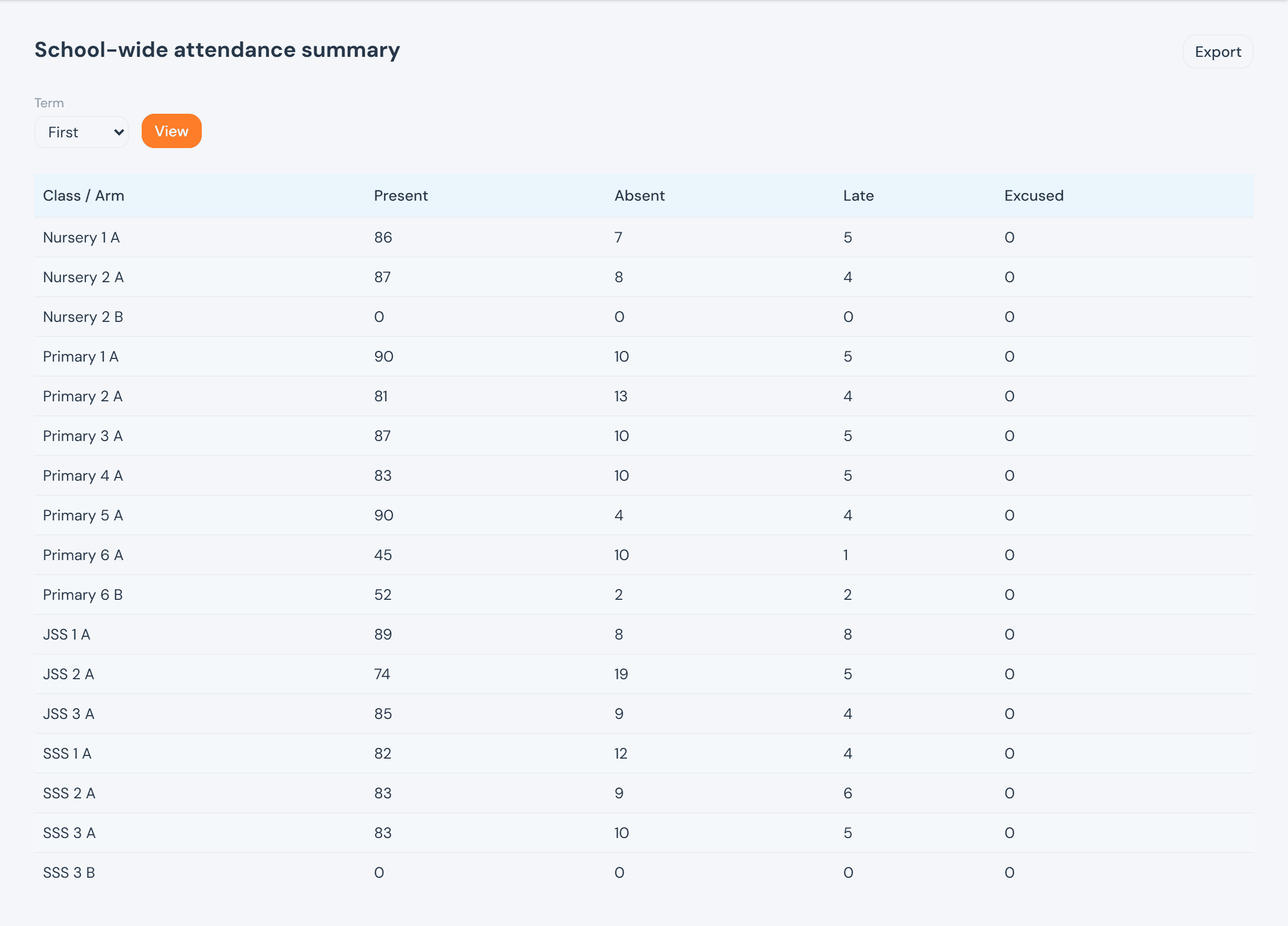Select the JSS 2 A row label
The height and width of the screenshot is (926, 1288).
69,674
